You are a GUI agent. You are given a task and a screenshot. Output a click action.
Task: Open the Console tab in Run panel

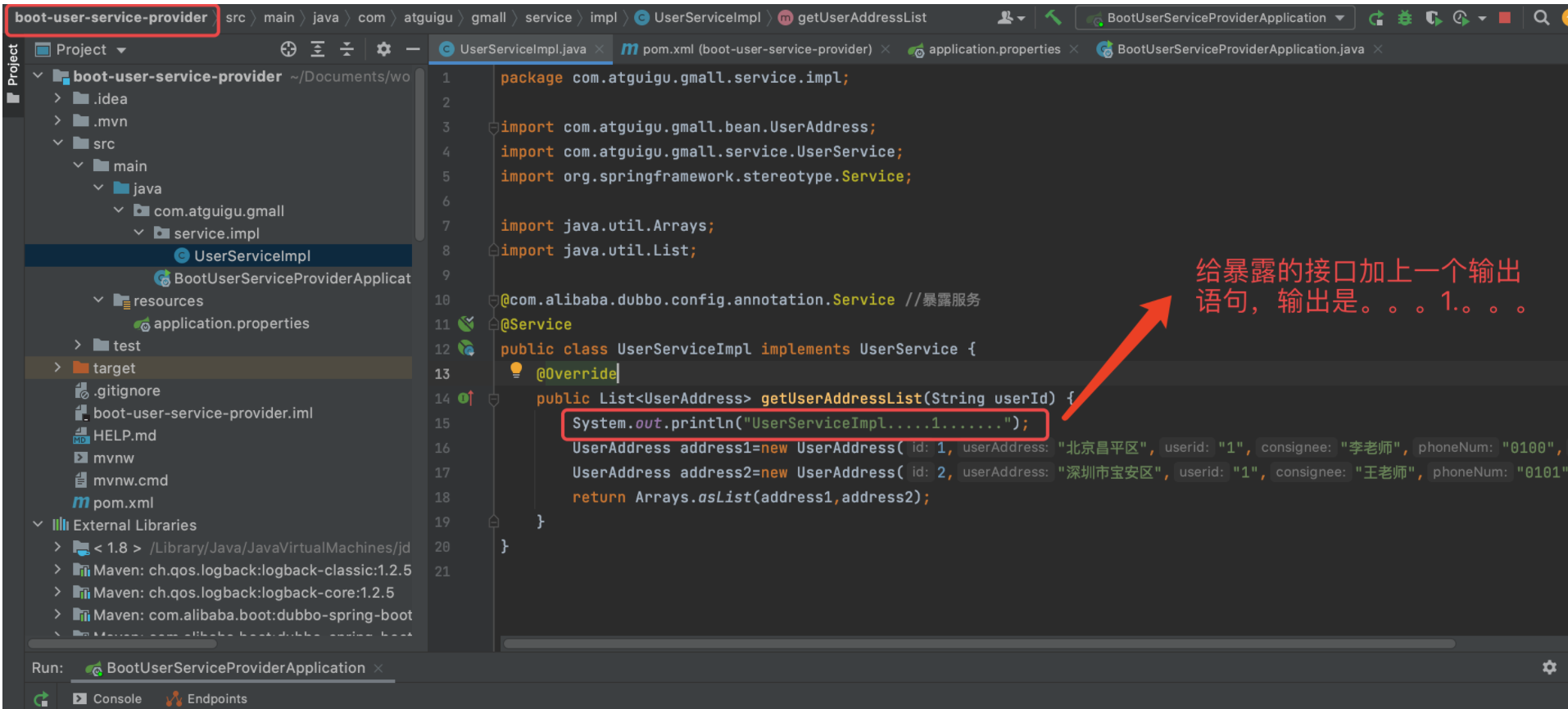click(x=107, y=698)
